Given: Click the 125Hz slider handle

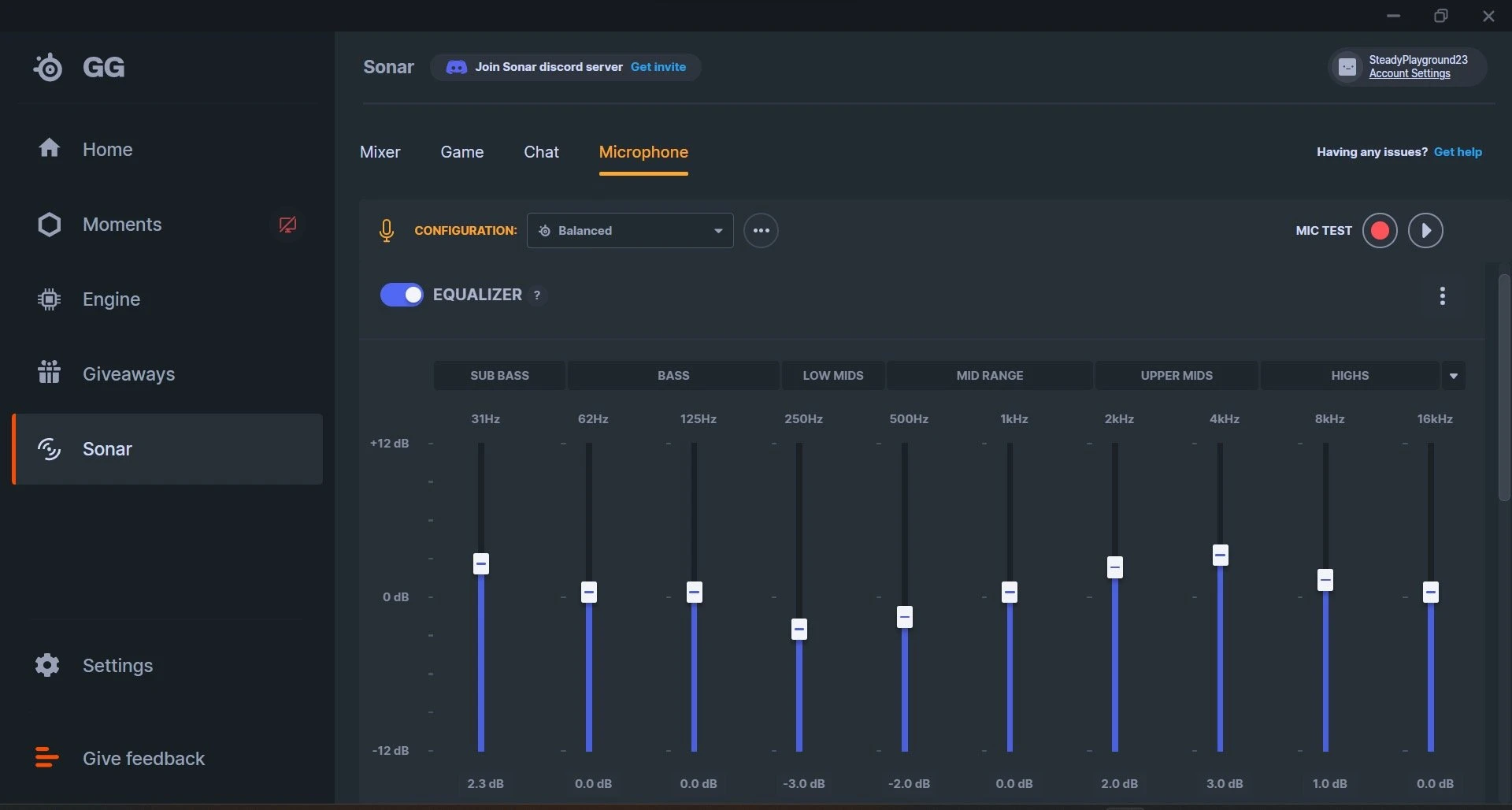Looking at the screenshot, I should [694, 592].
